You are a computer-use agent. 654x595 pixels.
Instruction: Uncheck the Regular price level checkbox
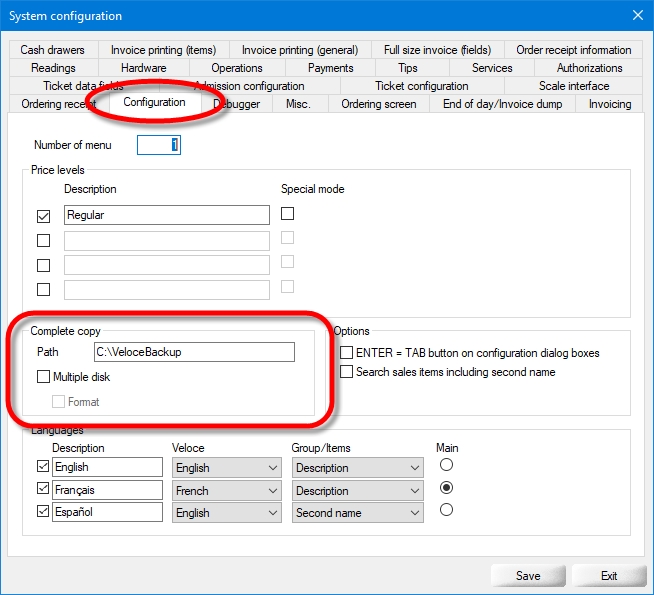click(x=43, y=215)
